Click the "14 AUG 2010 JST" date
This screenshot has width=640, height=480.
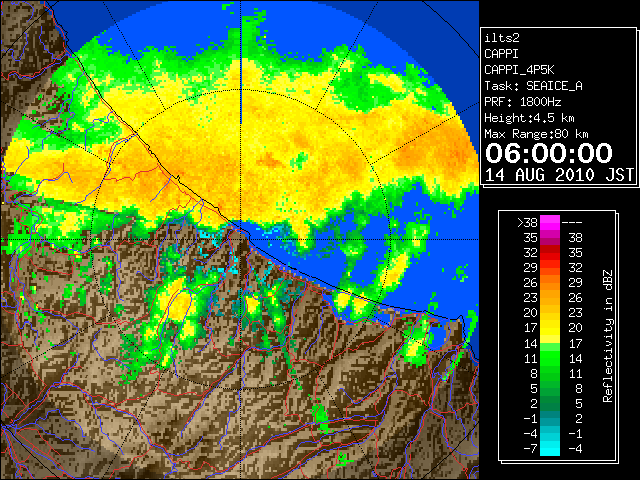(x=559, y=175)
